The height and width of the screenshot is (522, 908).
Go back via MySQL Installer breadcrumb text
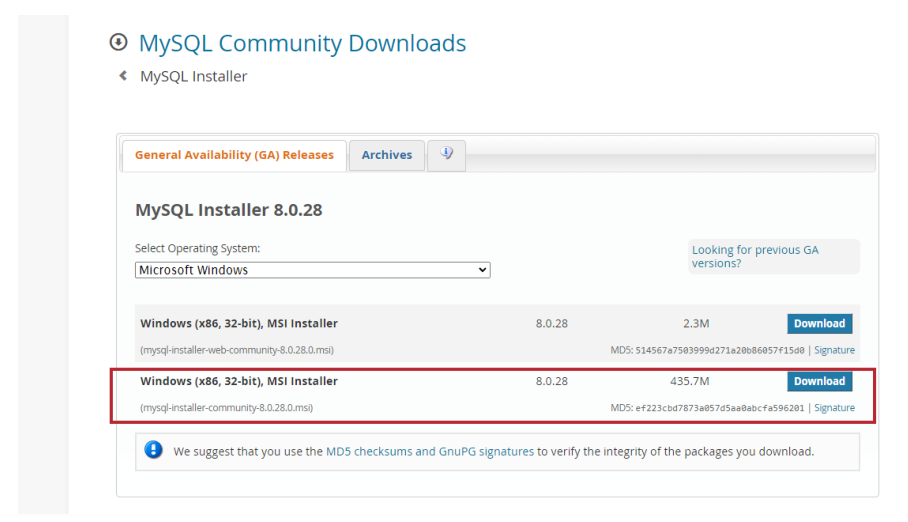pos(193,76)
